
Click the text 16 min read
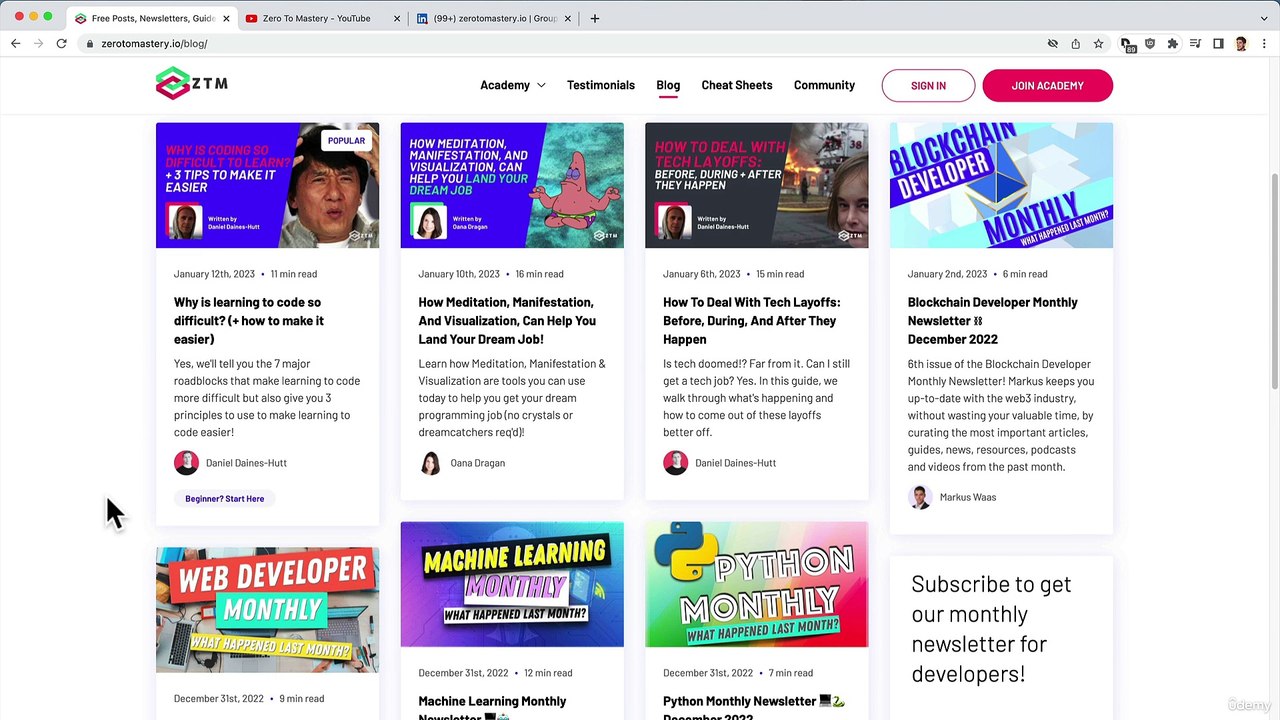(539, 274)
